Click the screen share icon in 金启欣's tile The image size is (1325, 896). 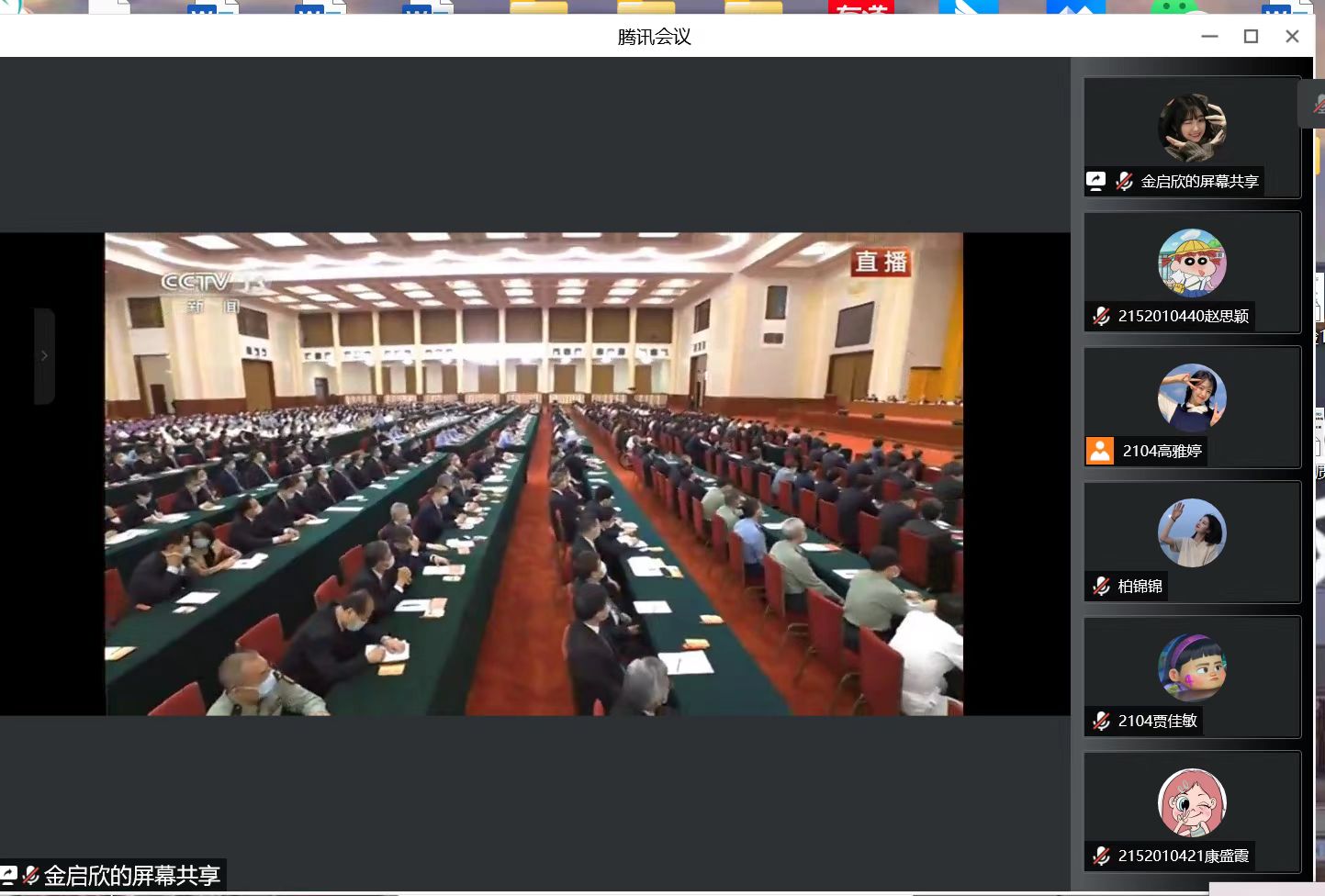1095,181
